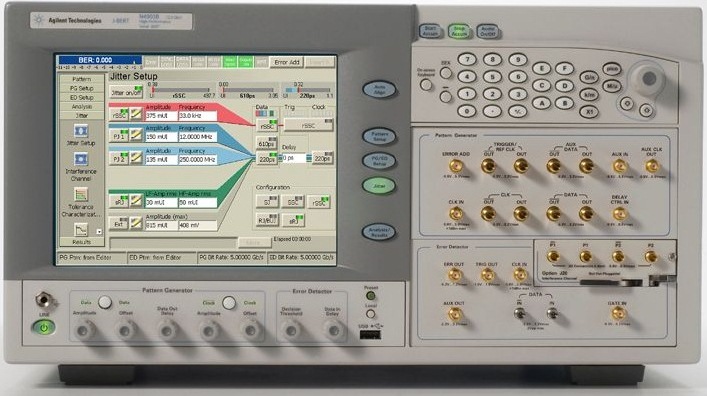
Task: Click the Delay 0 ps input field
Action: tap(294, 158)
